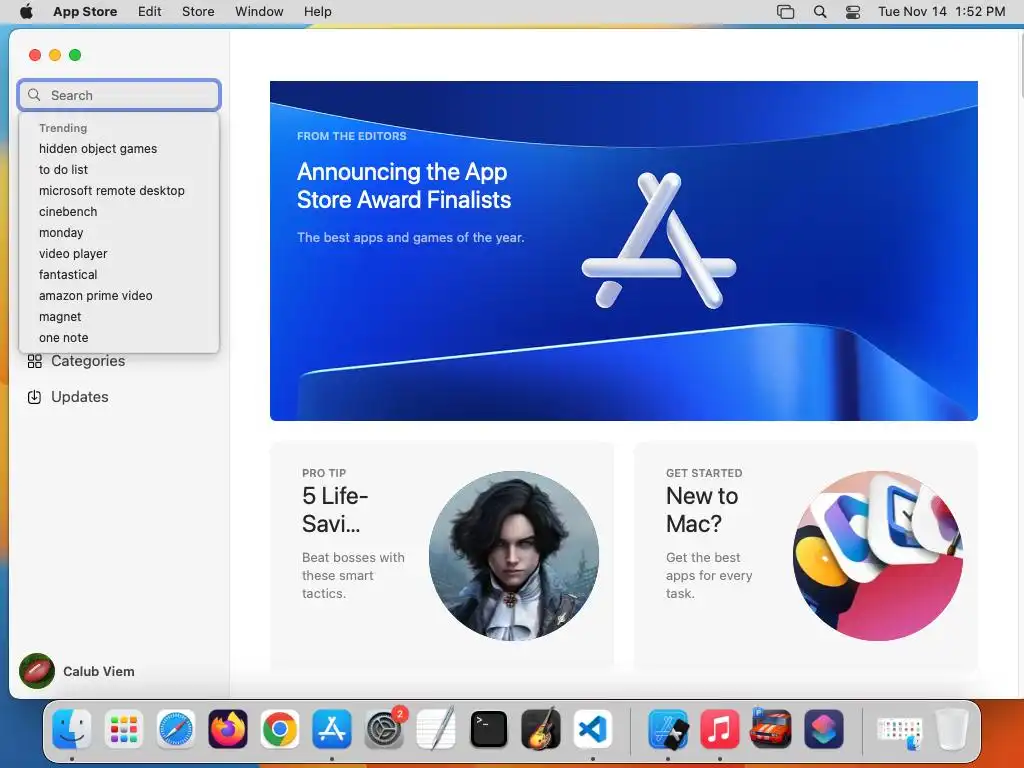Open Spotlight search in menu bar
This screenshot has width=1024, height=768.
click(820, 12)
